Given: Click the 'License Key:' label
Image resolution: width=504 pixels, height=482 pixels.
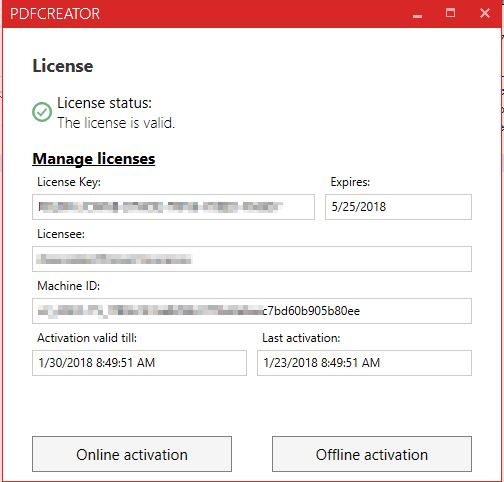Looking at the screenshot, I should point(69,182).
